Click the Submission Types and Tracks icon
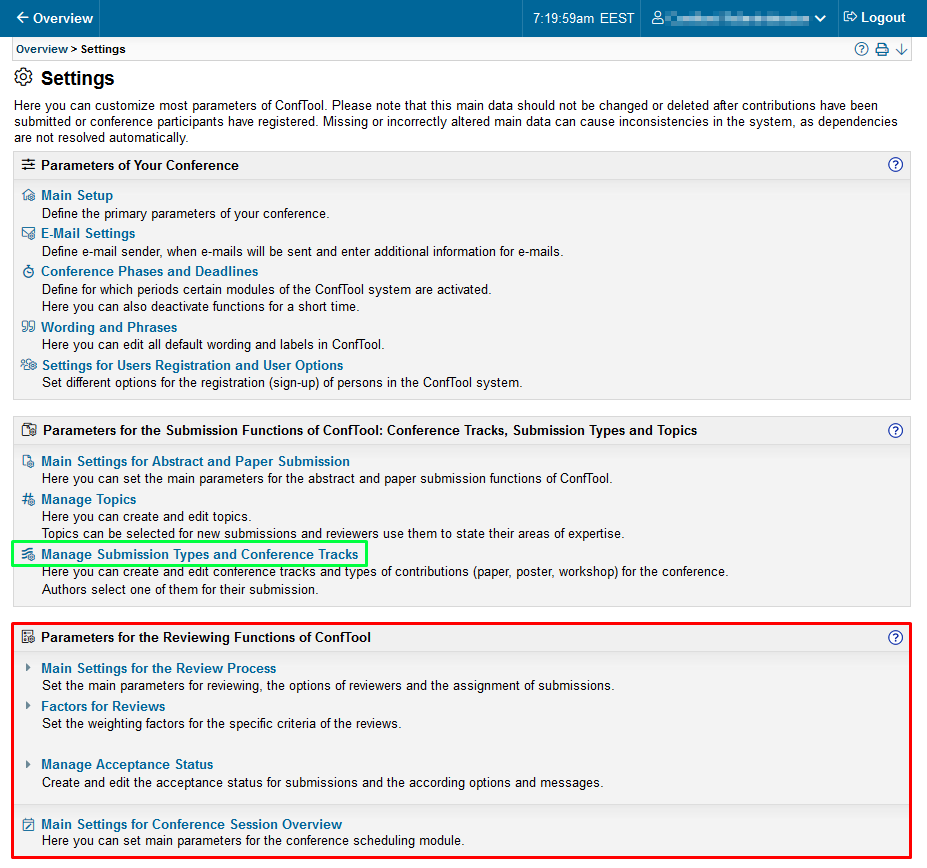Viewport: 927px width, 868px height. (x=28, y=555)
